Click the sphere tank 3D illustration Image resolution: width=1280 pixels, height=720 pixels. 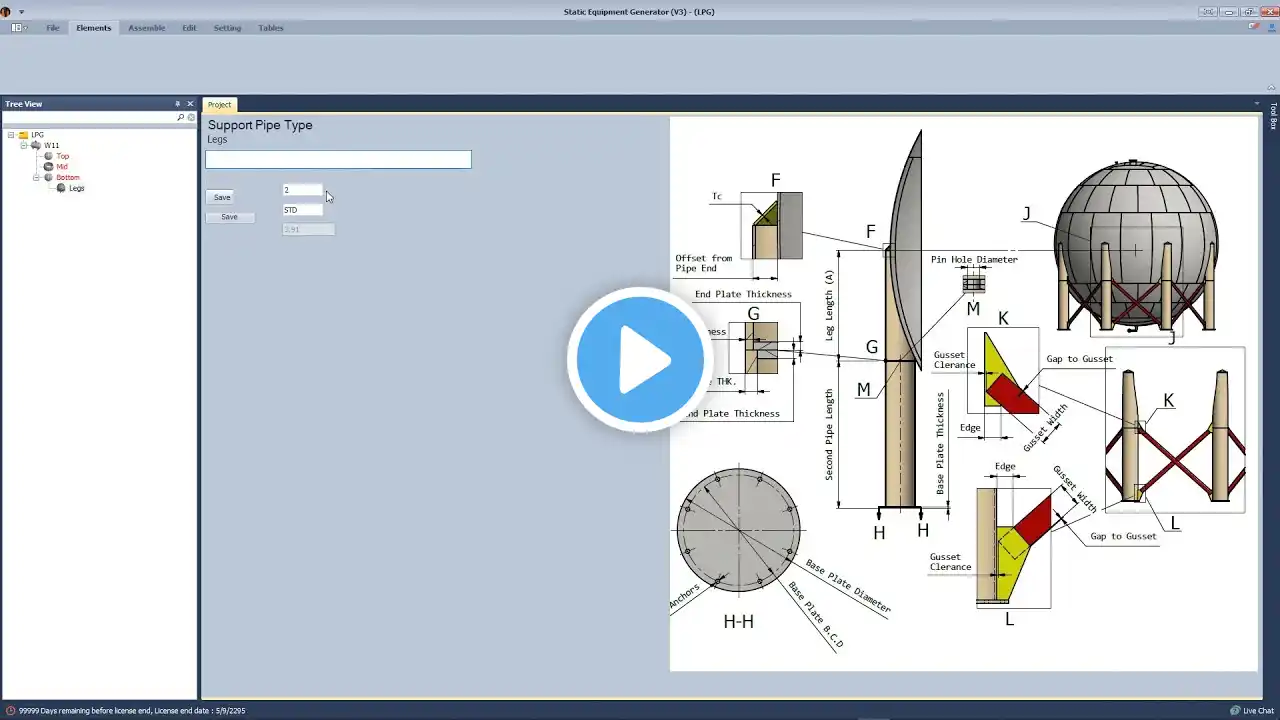1136,248
